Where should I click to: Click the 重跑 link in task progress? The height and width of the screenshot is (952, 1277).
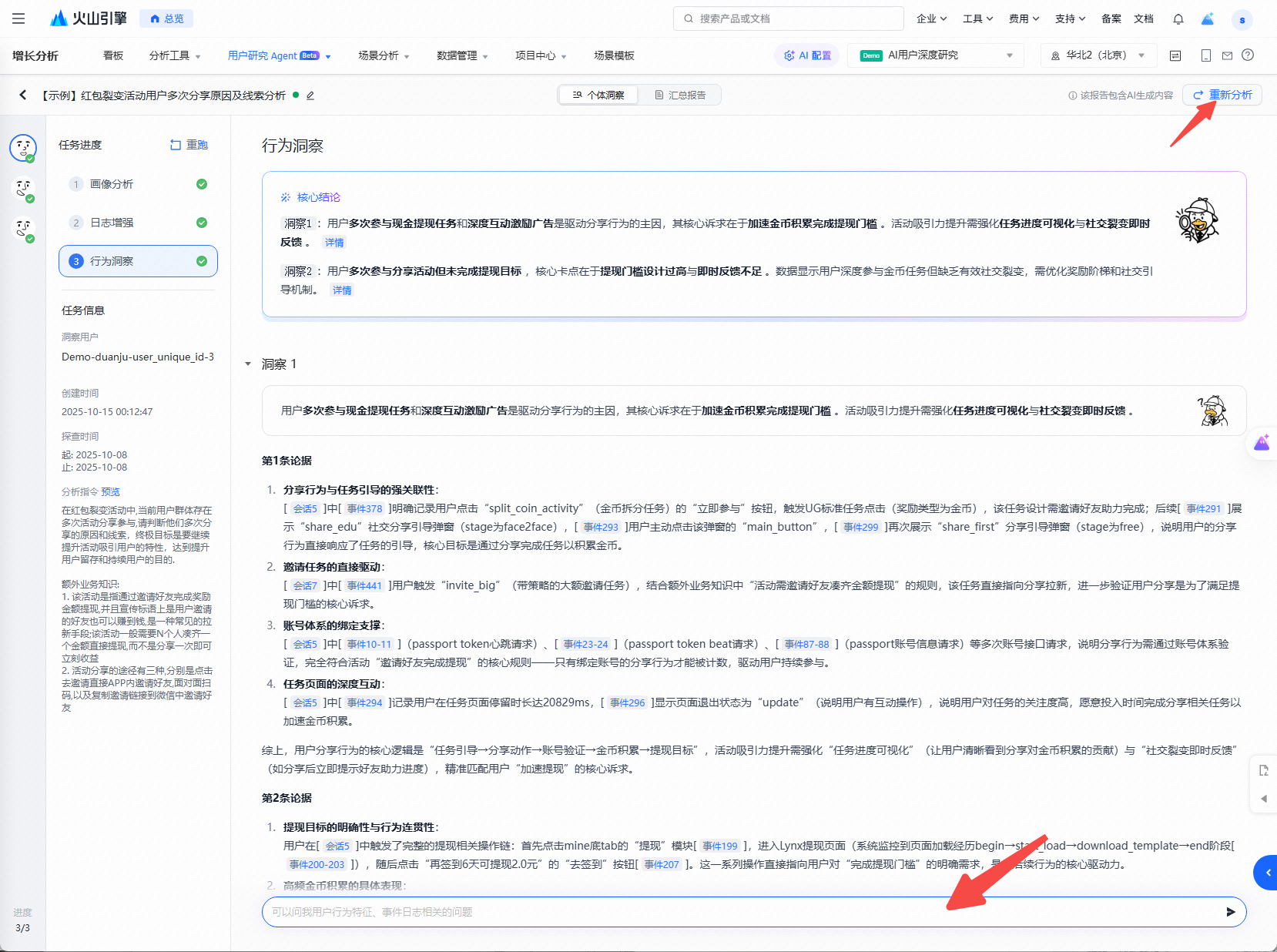[x=189, y=145]
